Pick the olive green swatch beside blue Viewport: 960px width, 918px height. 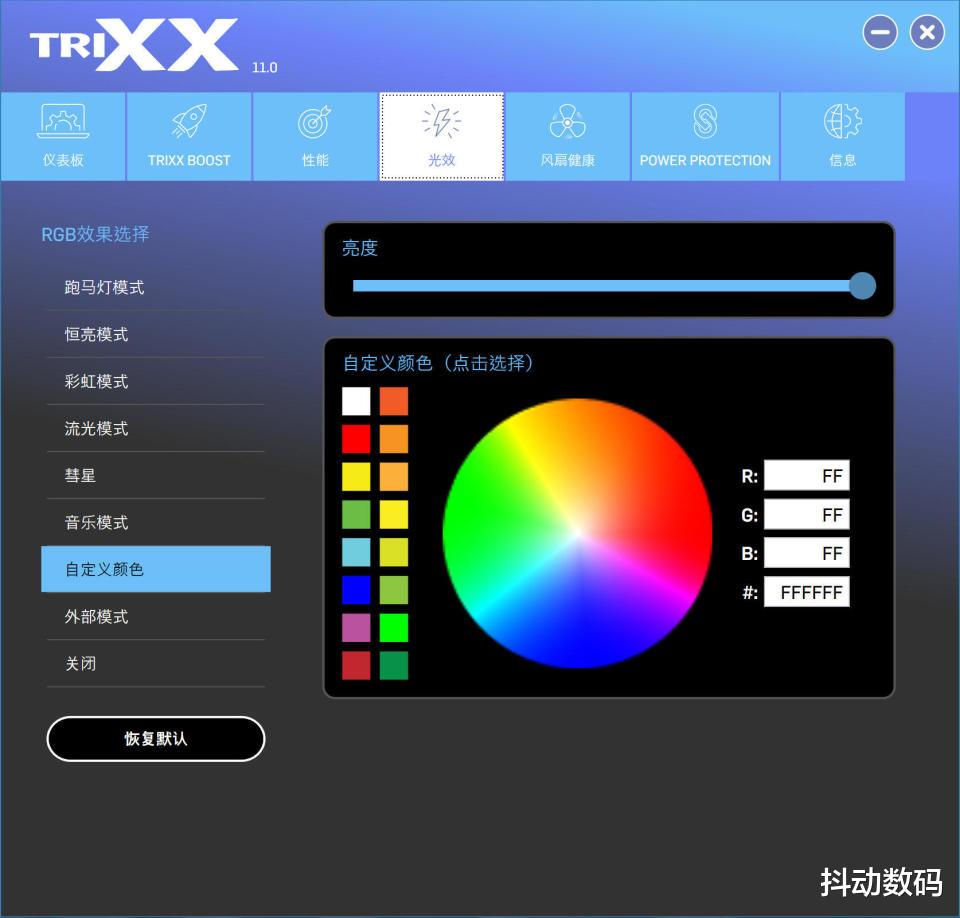click(394, 590)
